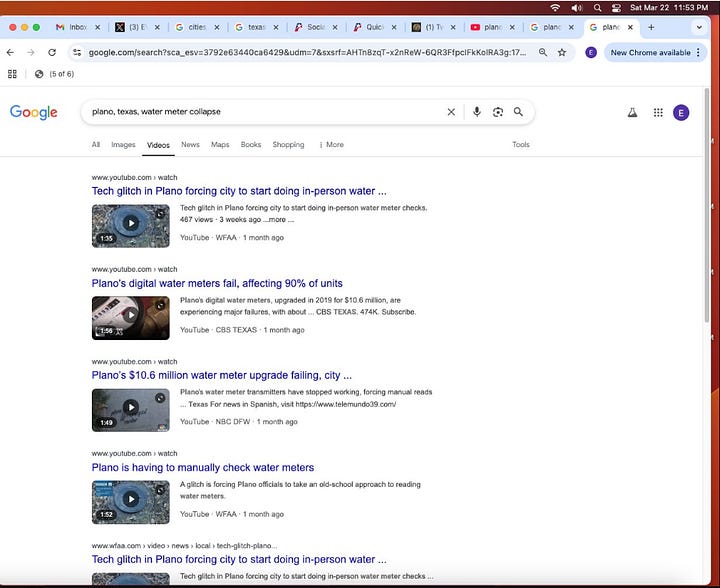Switch to the Maps tab

pos(220,145)
